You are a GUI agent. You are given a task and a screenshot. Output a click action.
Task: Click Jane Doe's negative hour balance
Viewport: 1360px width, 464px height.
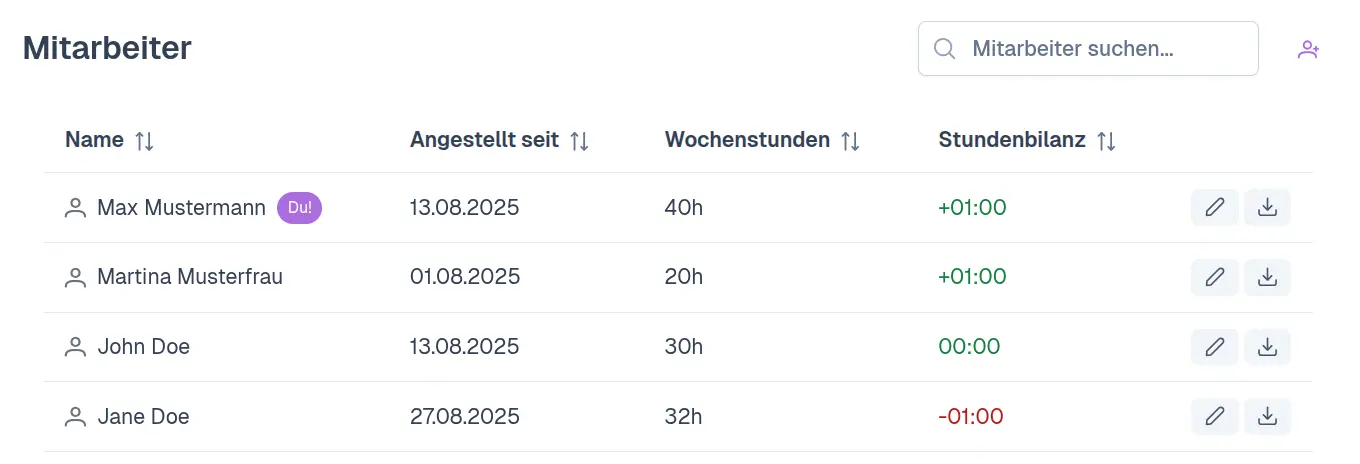coord(970,416)
